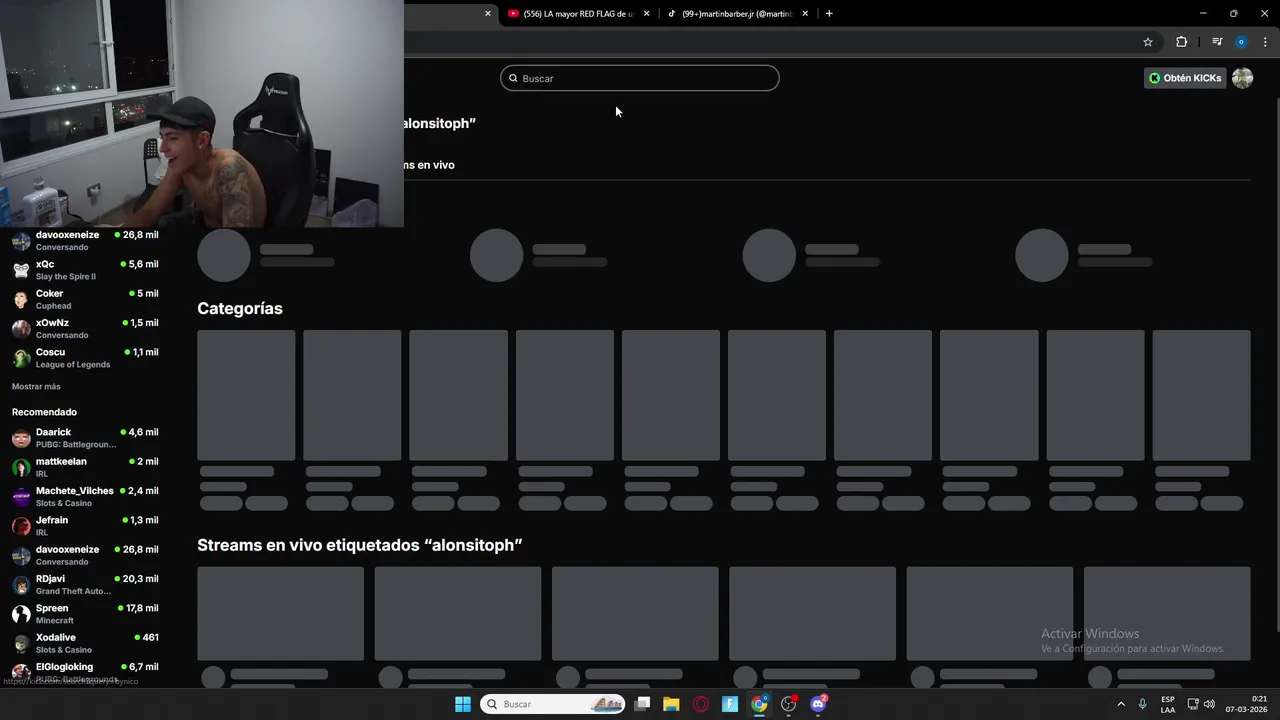Expand the hidden system tray icons

click(x=1121, y=704)
